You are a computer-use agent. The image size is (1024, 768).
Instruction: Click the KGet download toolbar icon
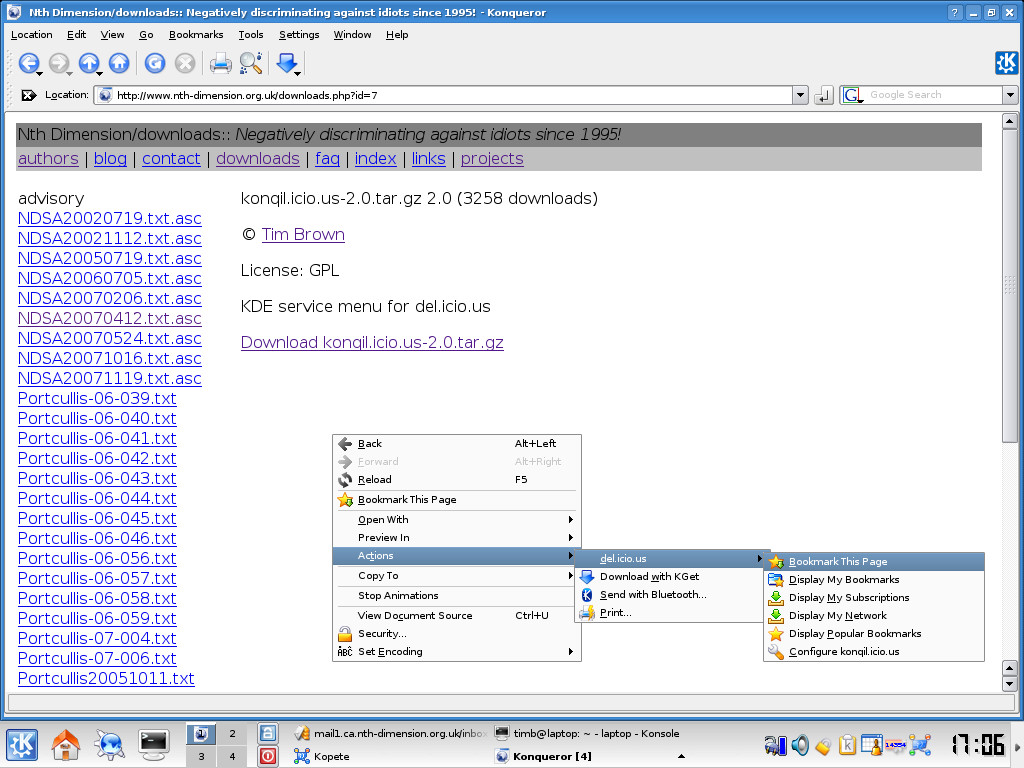tap(286, 63)
